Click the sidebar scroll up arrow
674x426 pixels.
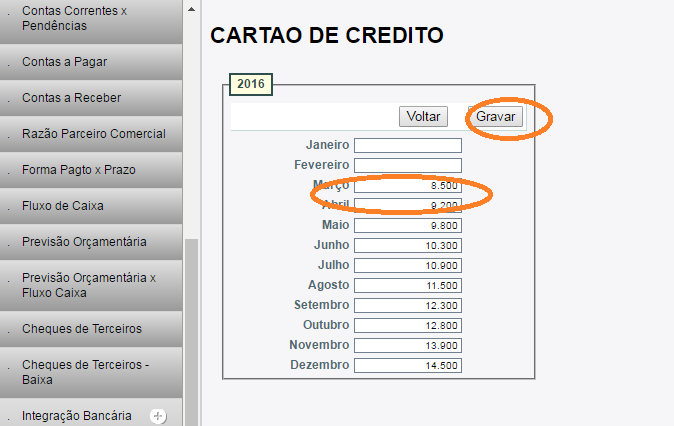[191, 7]
